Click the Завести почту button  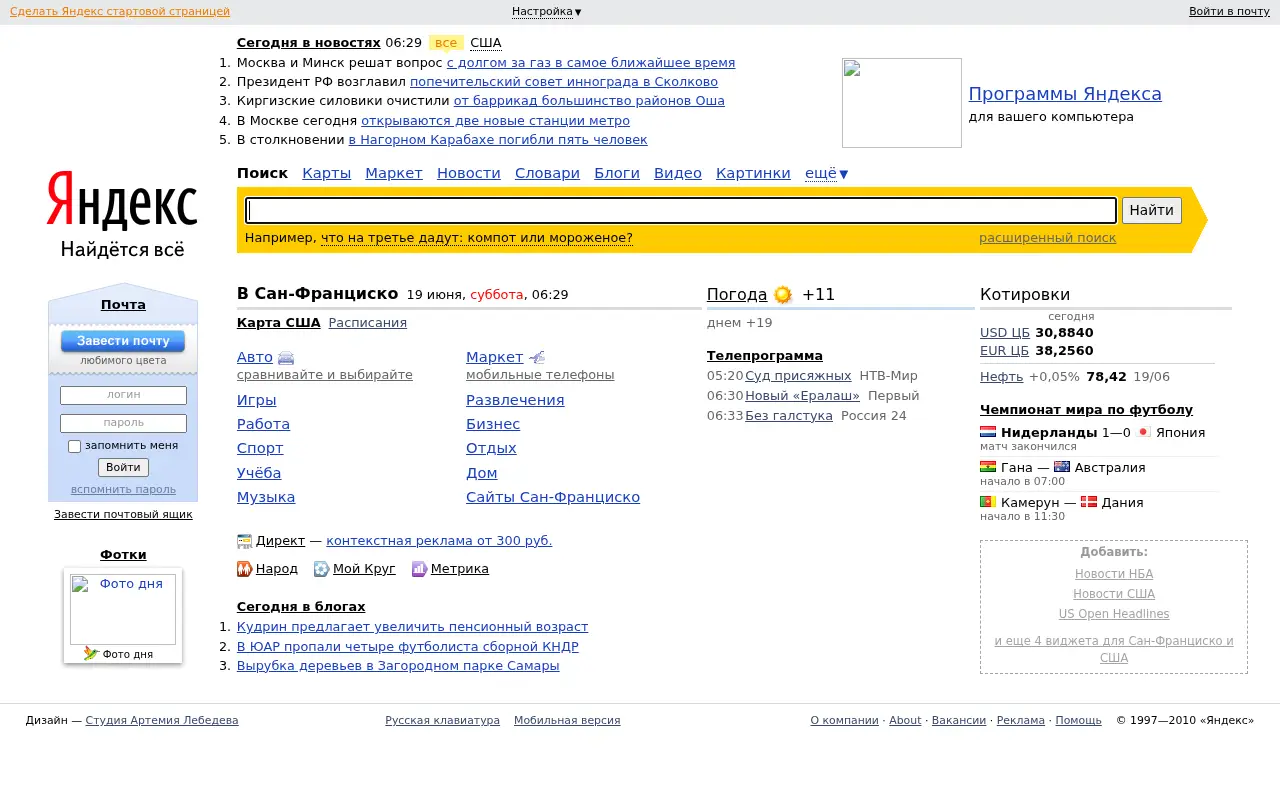[x=123, y=341]
